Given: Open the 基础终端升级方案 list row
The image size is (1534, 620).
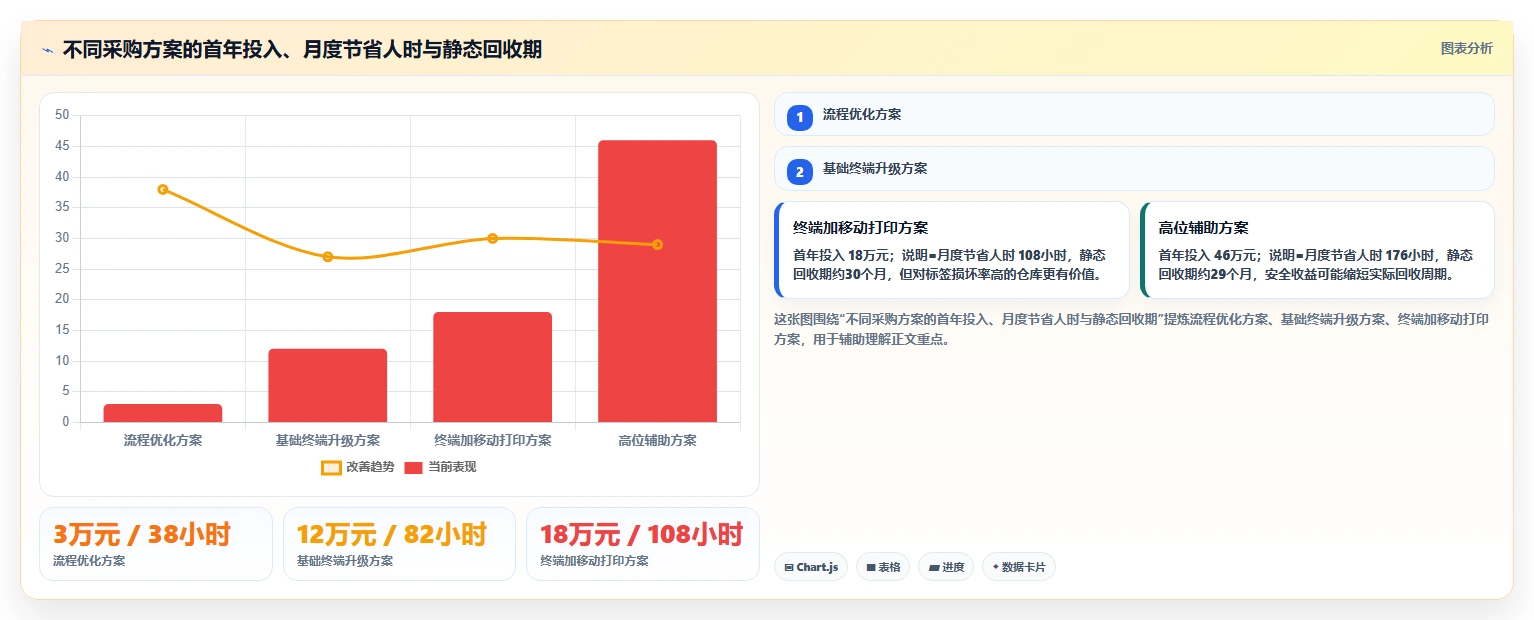Looking at the screenshot, I should (x=1134, y=168).
